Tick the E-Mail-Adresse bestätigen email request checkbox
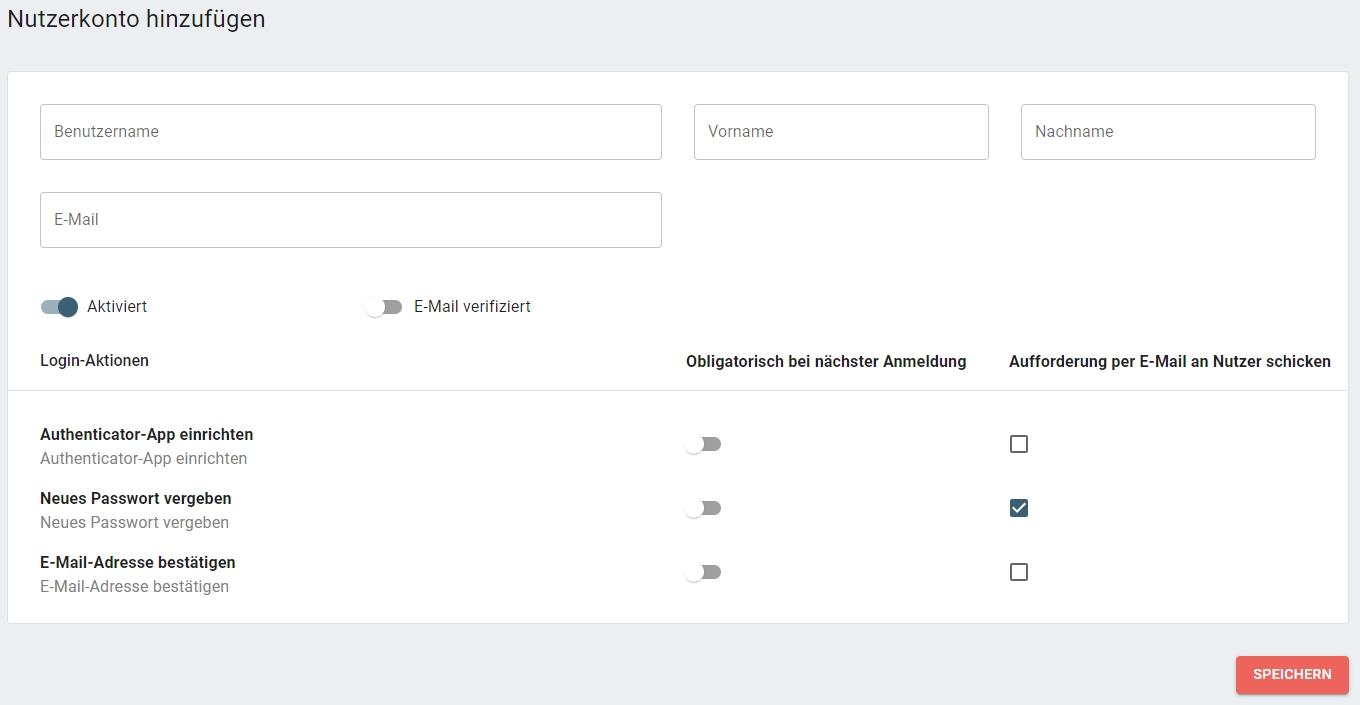This screenshot has width=1360, height=705. pos(1018,572)
